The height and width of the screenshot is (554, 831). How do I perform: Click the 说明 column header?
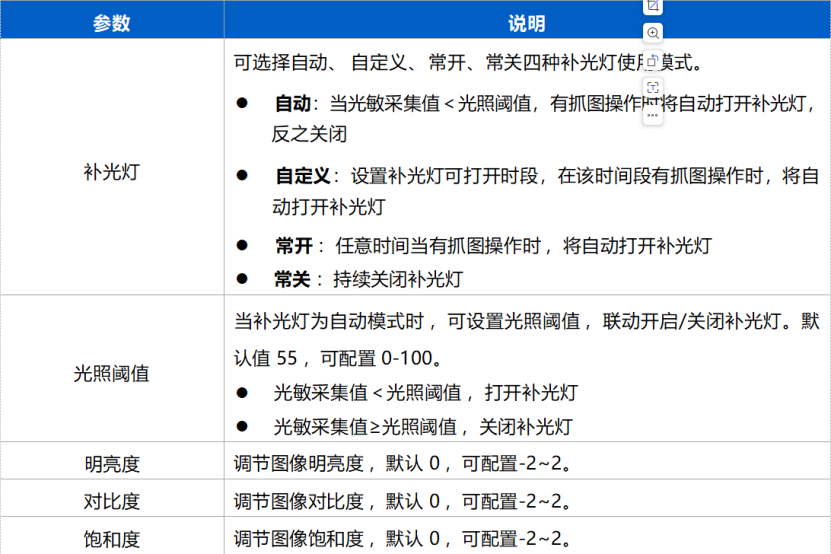(527, 23)
